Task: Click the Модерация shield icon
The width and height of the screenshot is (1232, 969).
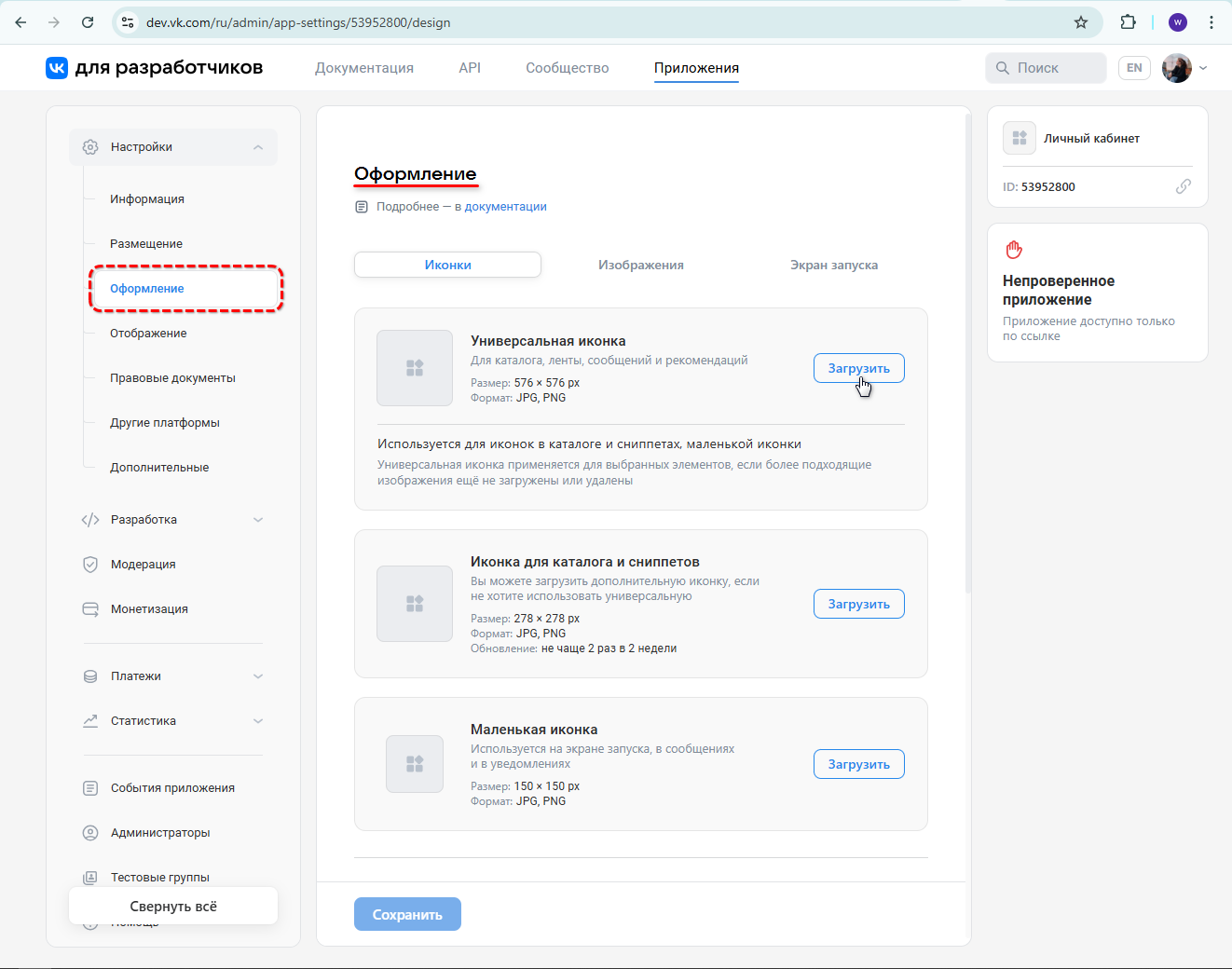Action: 89,564
